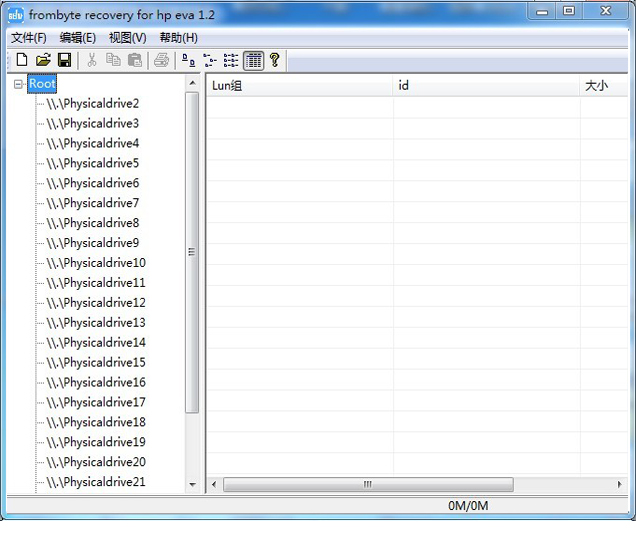Viewport: 636px width, 547px height.
Task: Select the details view toolbar icon
Action: pos(253,61)
